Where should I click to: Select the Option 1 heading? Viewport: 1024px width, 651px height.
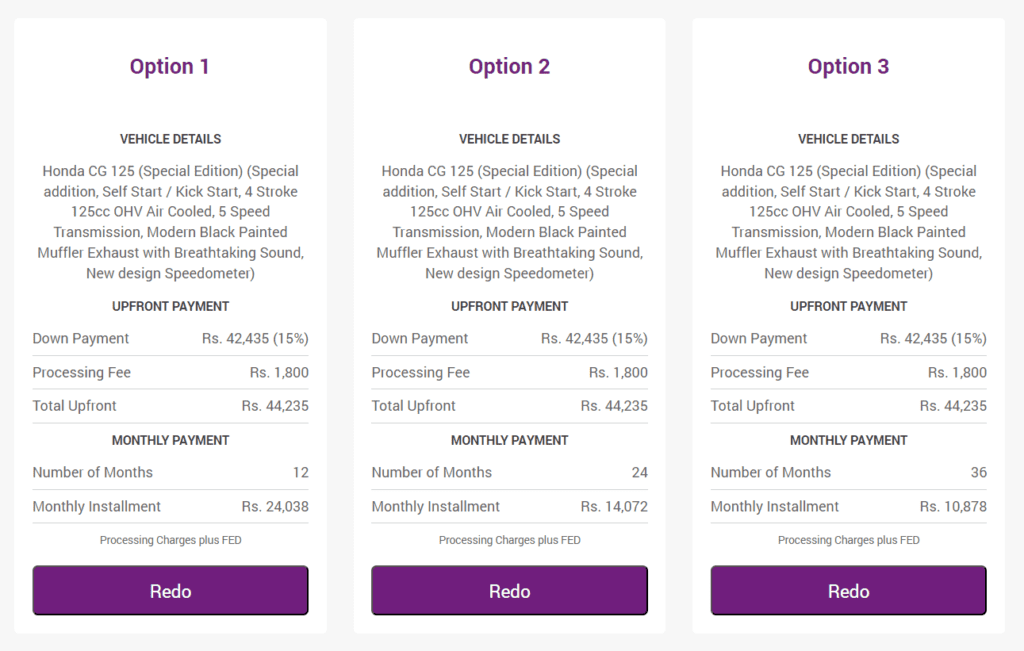pyautogui.click(x=170, y=67)
